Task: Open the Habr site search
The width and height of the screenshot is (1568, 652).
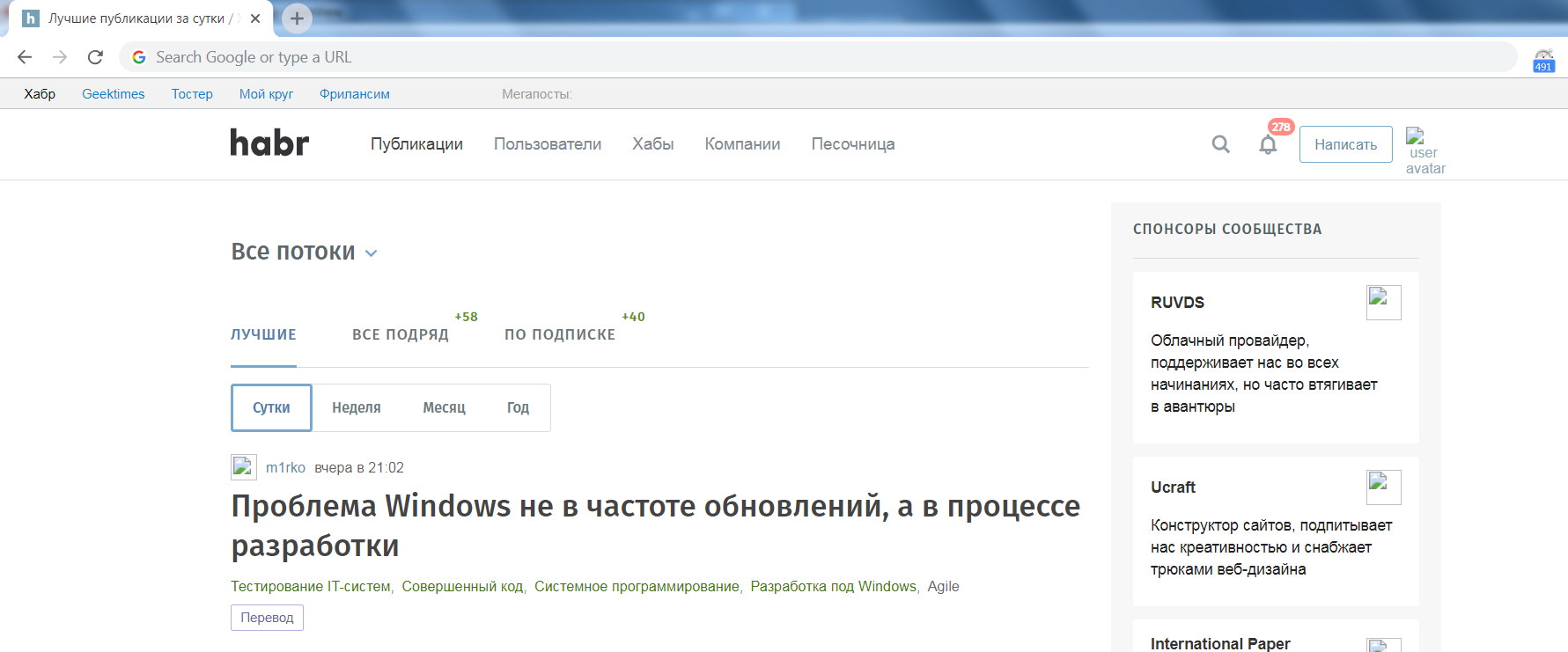Action: [1220, 143]
